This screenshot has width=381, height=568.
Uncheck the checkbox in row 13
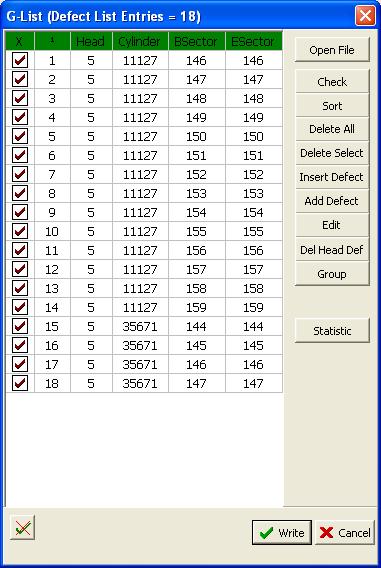[20, 288]
